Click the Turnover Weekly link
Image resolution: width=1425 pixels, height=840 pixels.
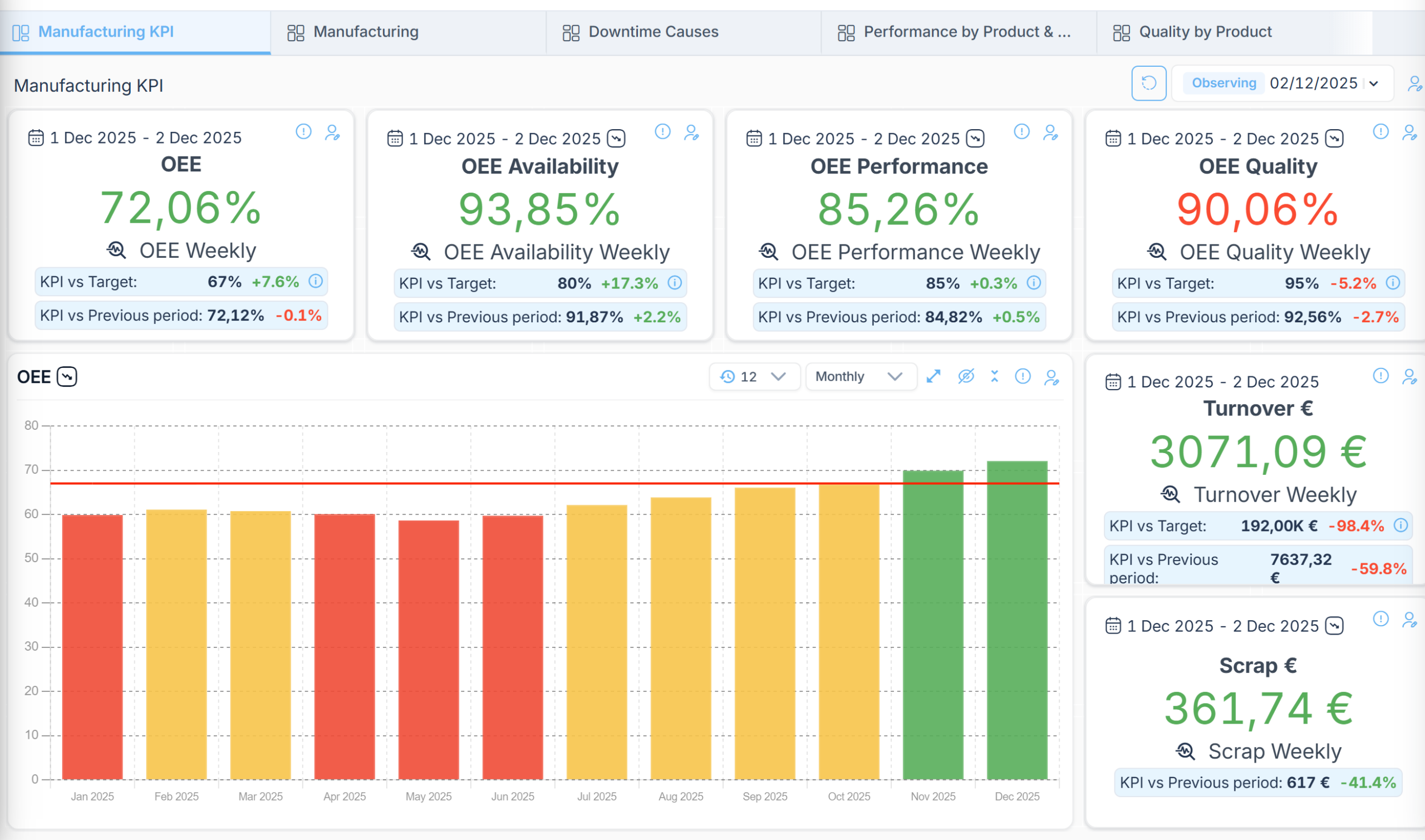pos(1275,495)
